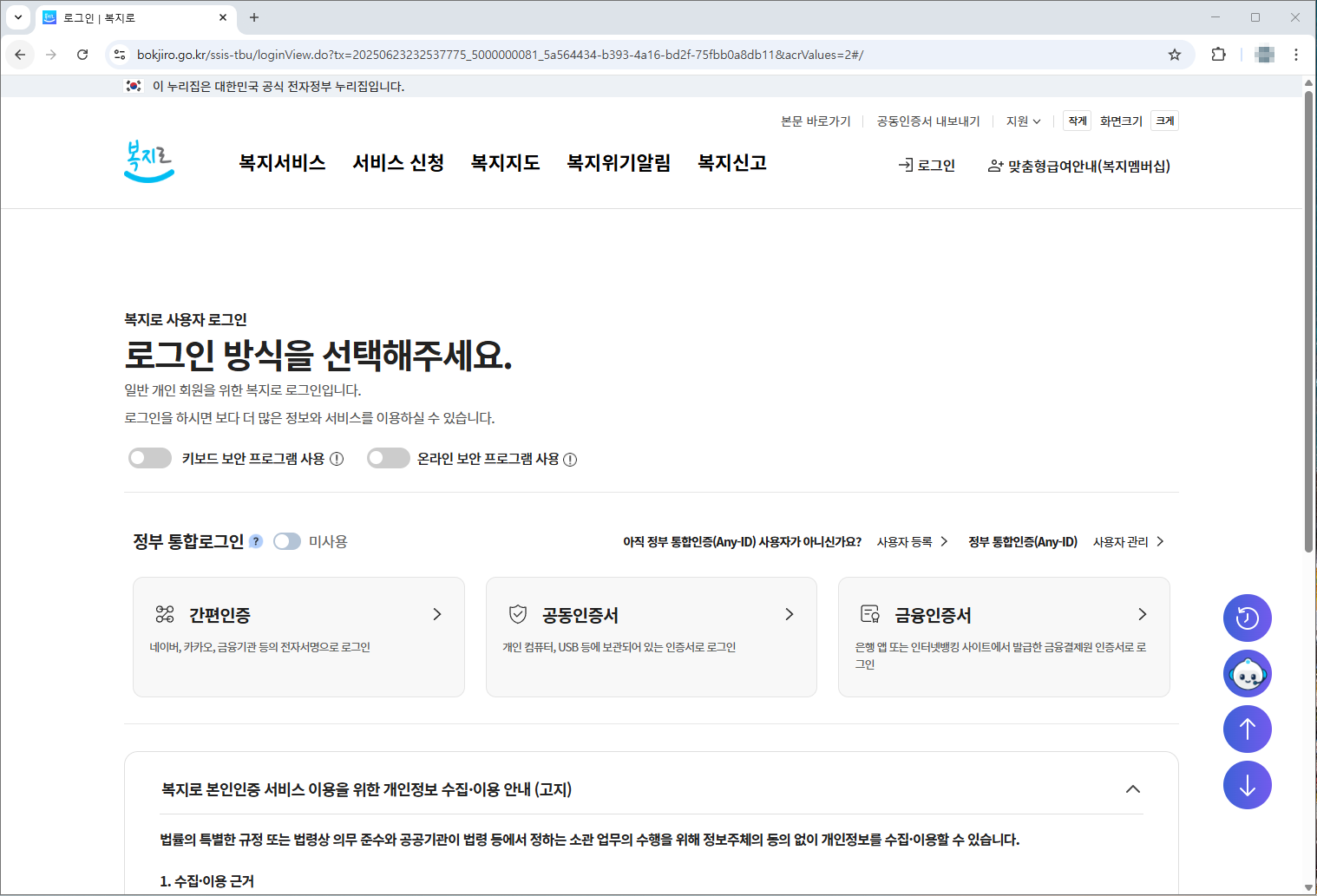Click the recently viewed history floating button

click(x=1248, y=618)
